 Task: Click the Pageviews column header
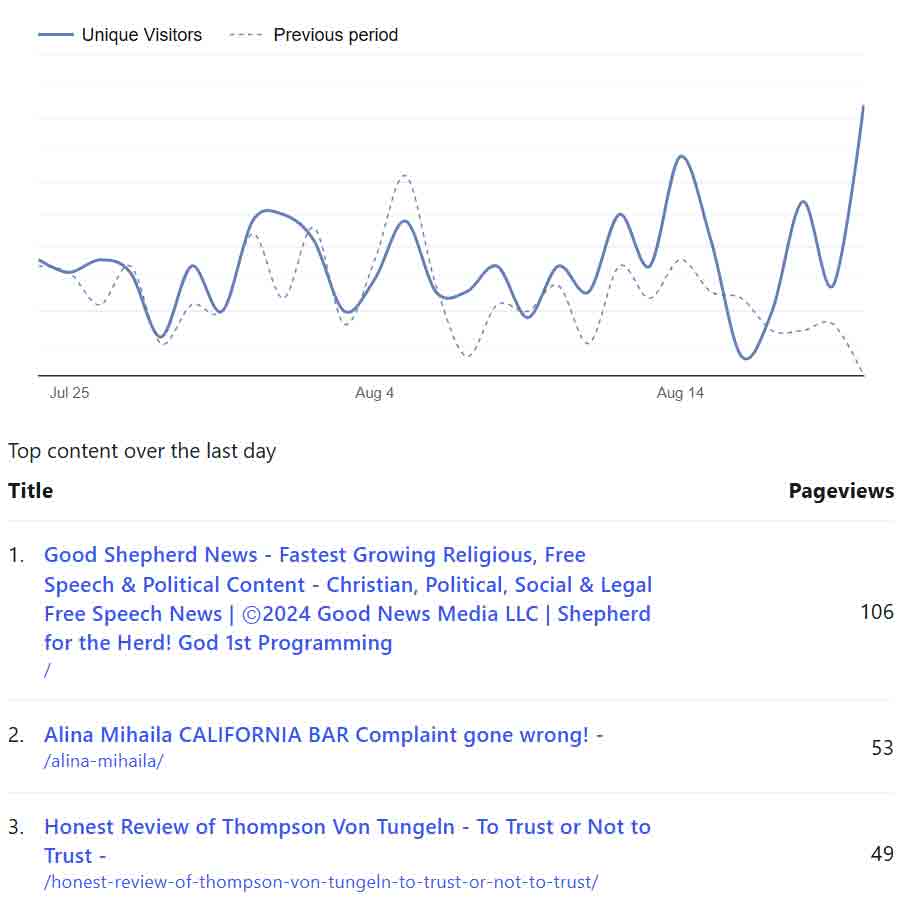tap(841, 490)
